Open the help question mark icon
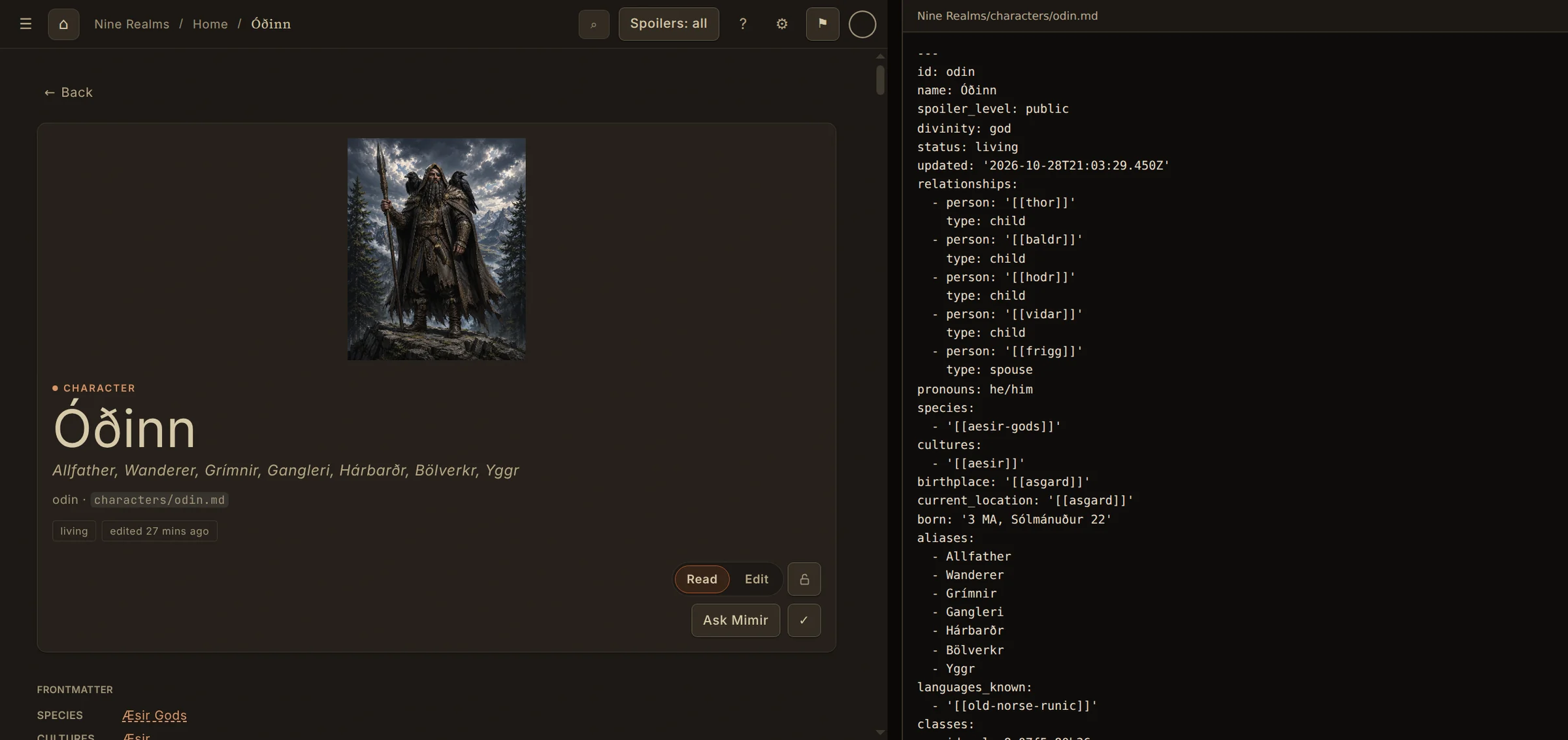The height and width of the screenshot is (740, 1568). [x=742, y=24]
